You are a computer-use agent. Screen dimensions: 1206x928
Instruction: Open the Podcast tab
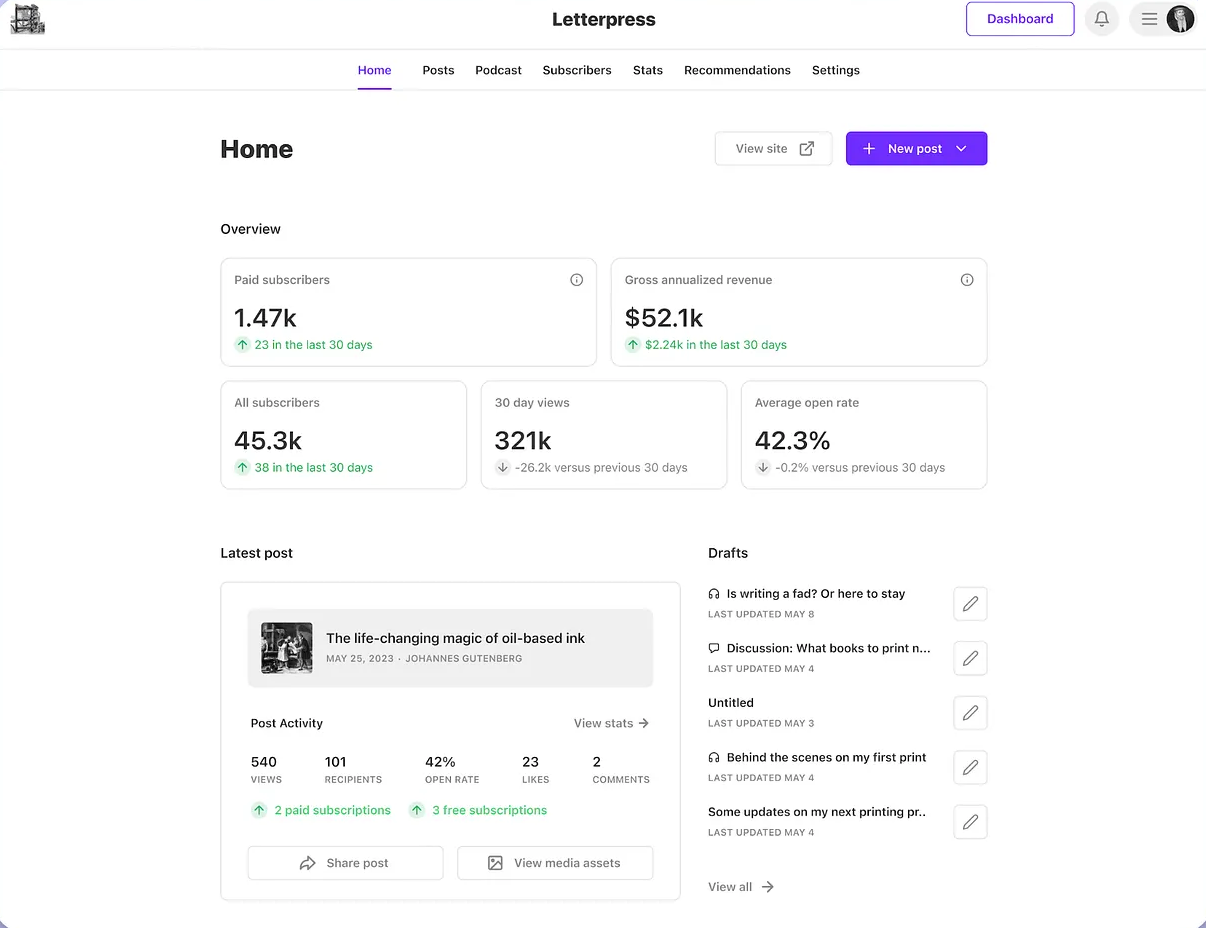pos(499,70)
